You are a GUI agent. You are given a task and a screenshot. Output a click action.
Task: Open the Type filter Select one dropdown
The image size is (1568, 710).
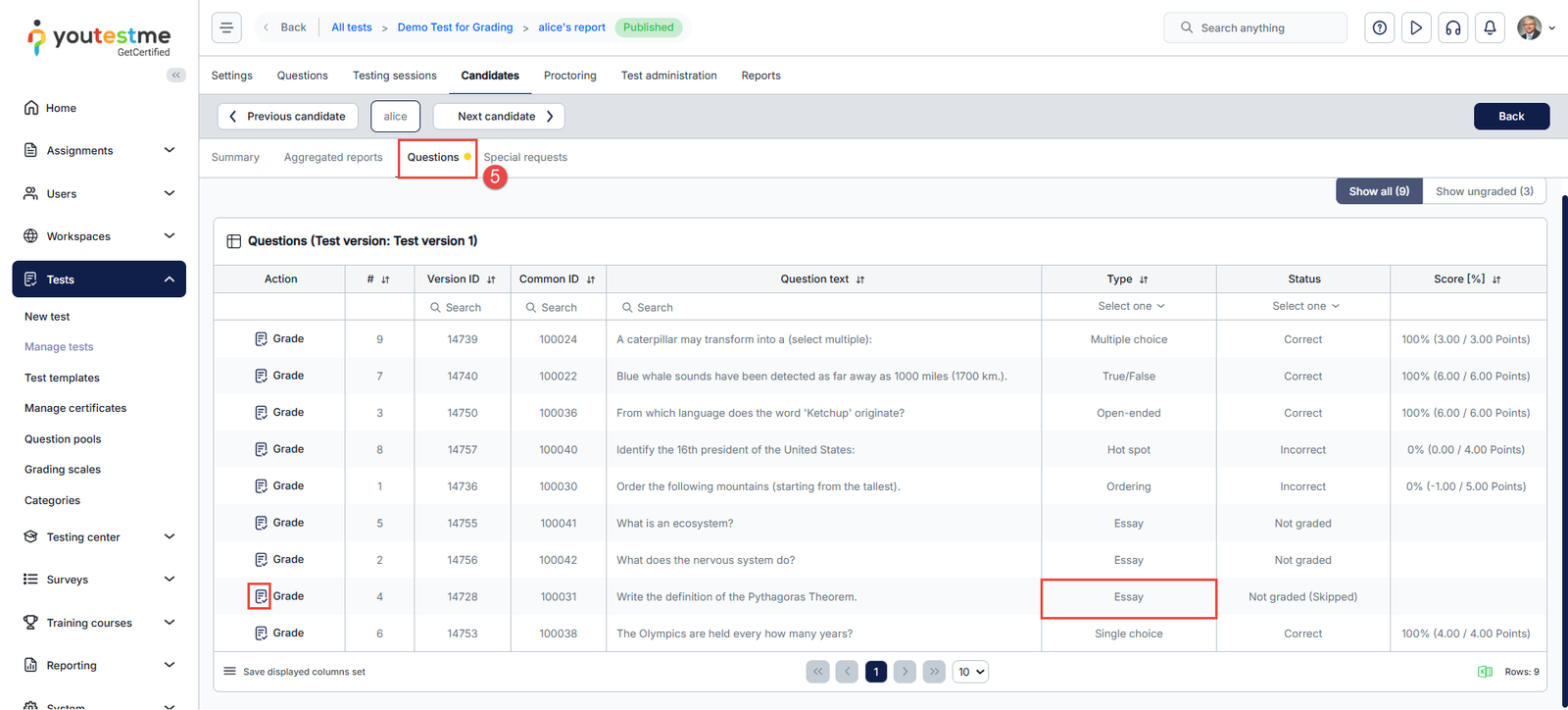pyautogui.click(x=1130, y=306)
